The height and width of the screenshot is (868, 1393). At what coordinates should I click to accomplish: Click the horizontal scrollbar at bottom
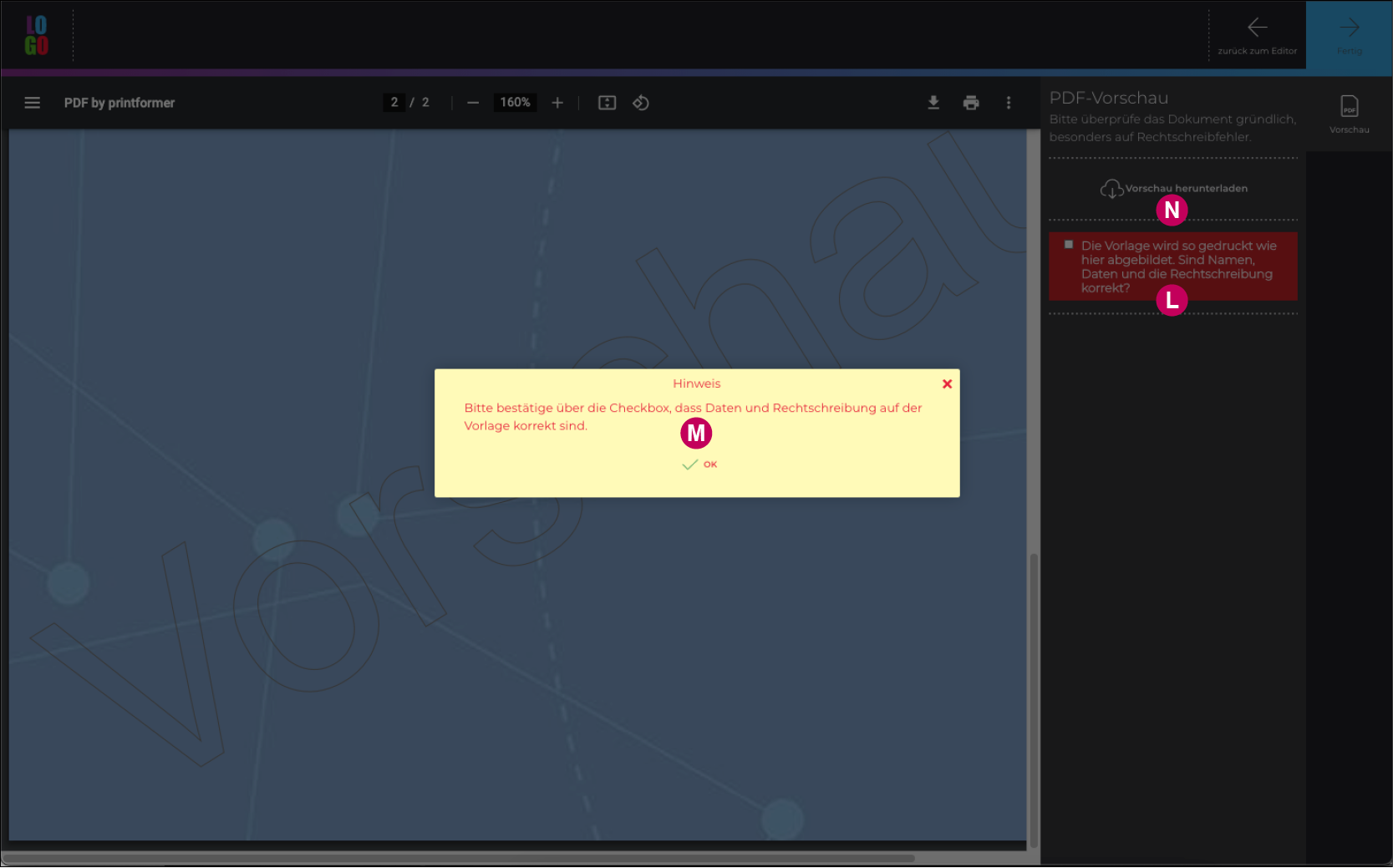460,858
